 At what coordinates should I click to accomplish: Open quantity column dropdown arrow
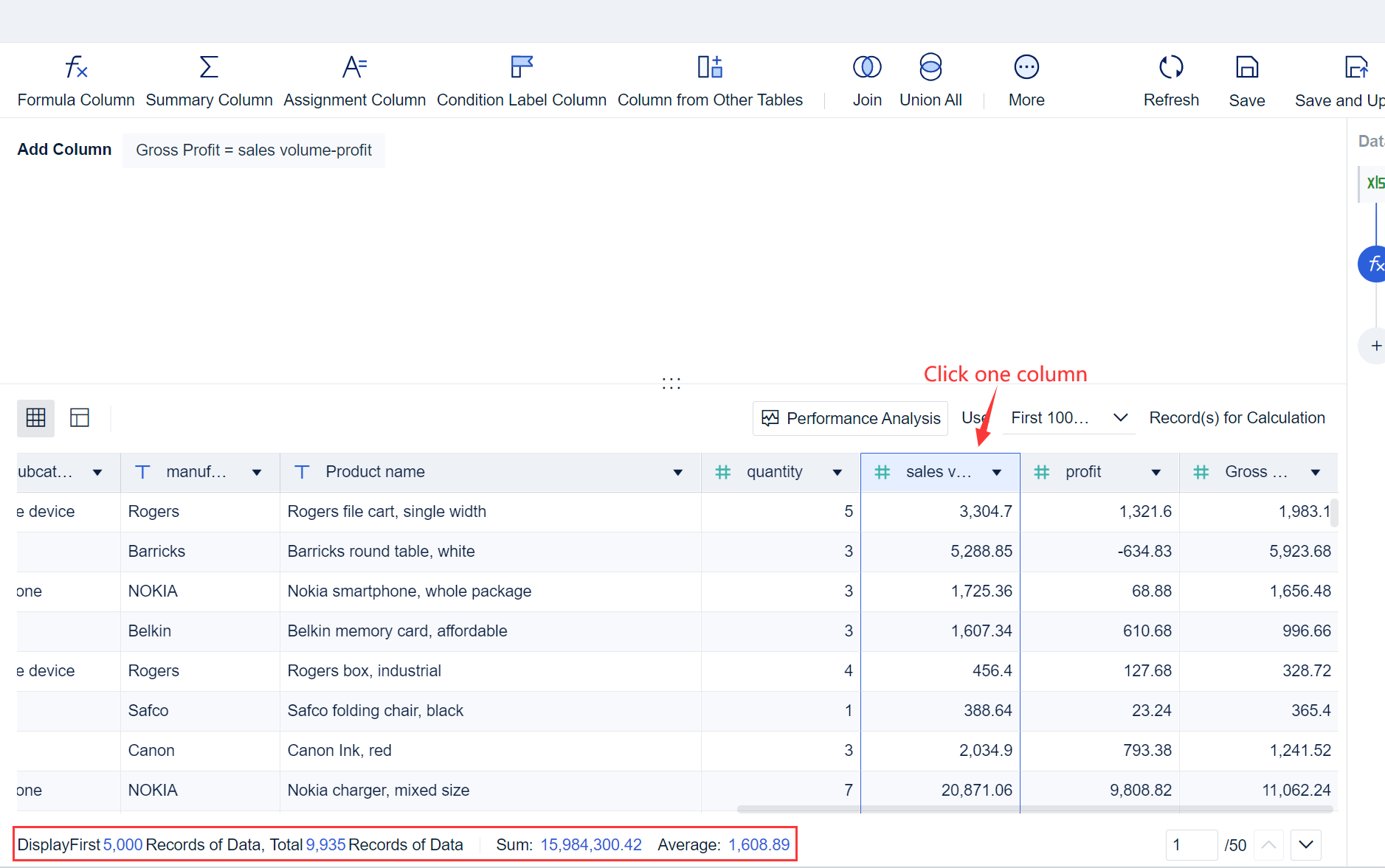pos(837,473)
